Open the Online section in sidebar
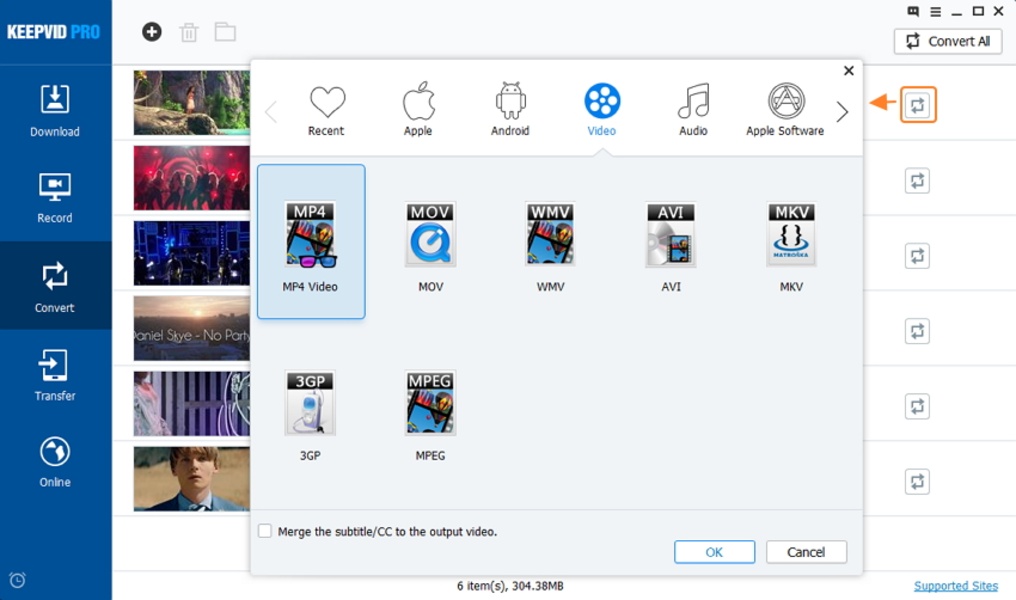This screenshot has width=1016, height=600. coord(55,461)
